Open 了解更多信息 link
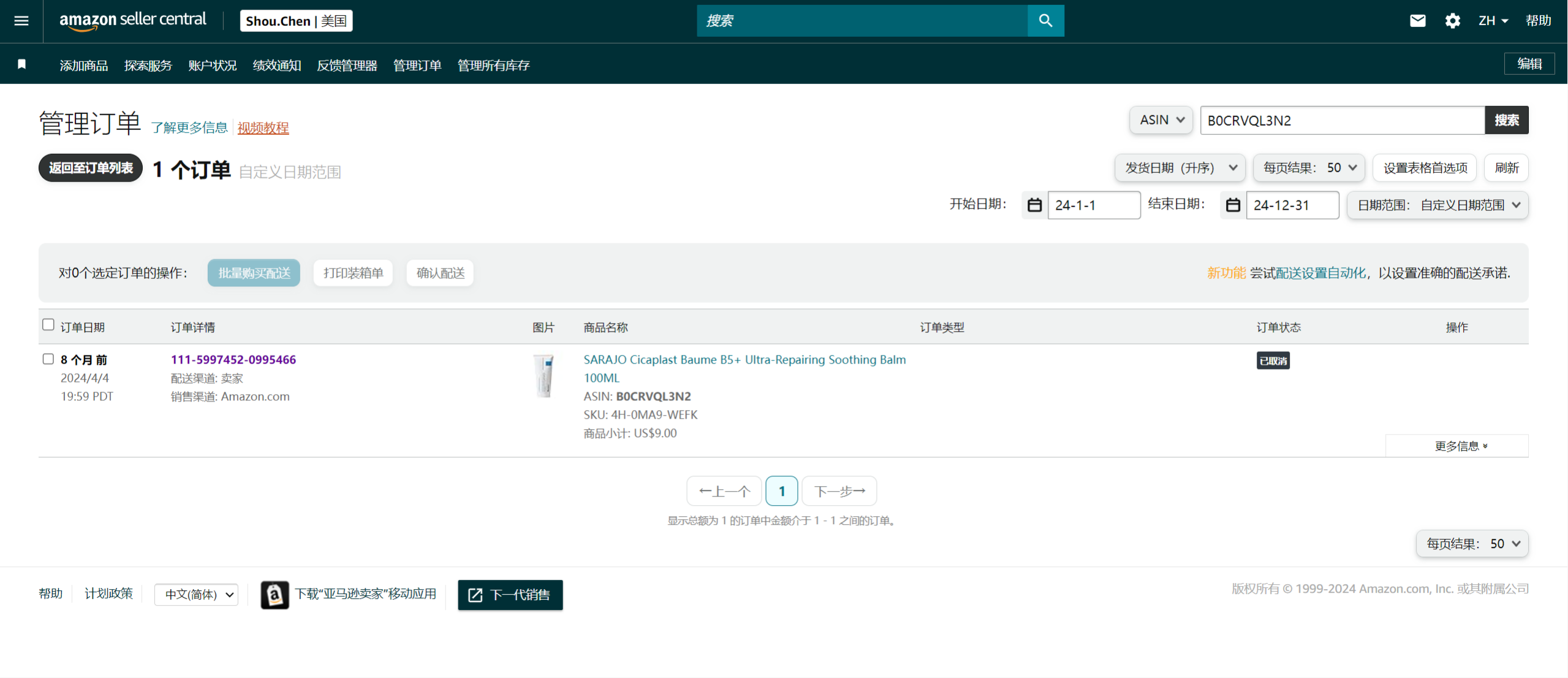 click(x=189, y=128)
